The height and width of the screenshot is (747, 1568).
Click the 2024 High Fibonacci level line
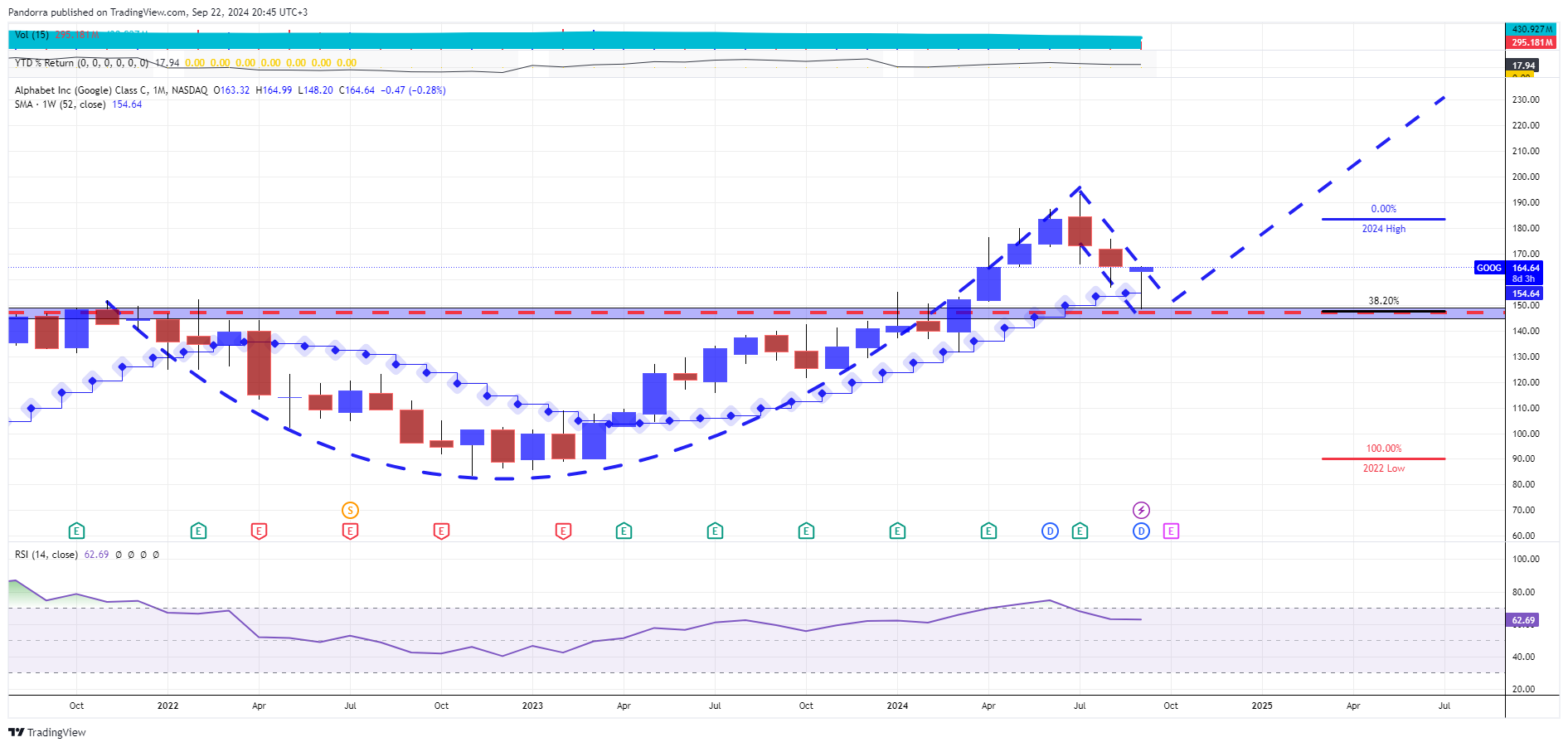point(1383,219)
